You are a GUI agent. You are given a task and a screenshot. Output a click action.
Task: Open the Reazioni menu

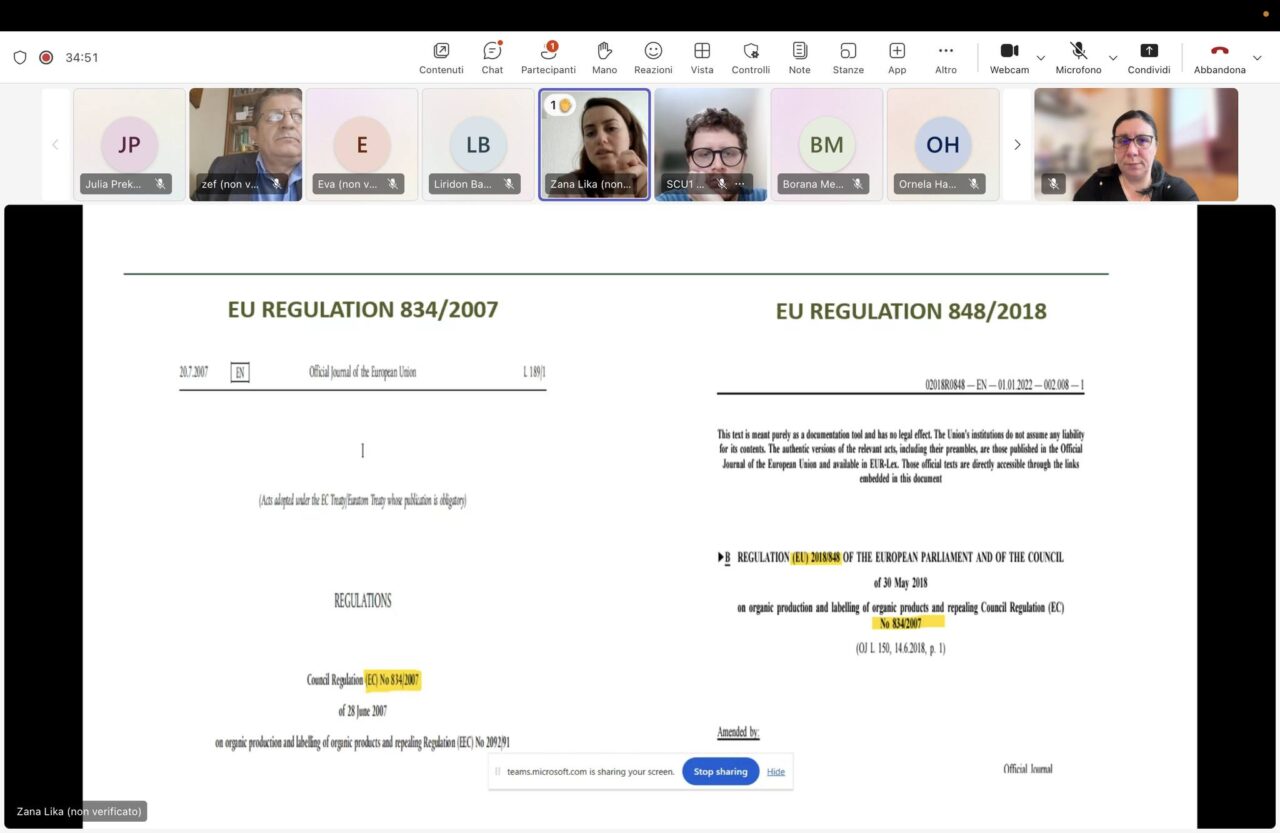pos(653,57)
